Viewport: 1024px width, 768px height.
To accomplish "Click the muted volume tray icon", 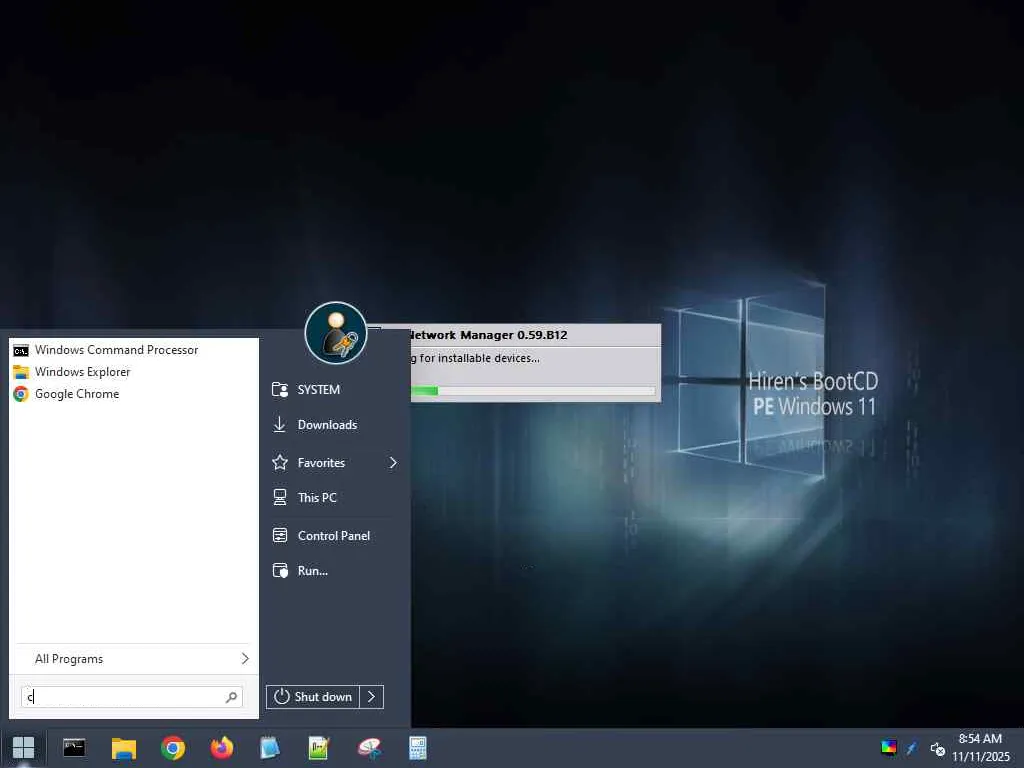I will (937, 748).
